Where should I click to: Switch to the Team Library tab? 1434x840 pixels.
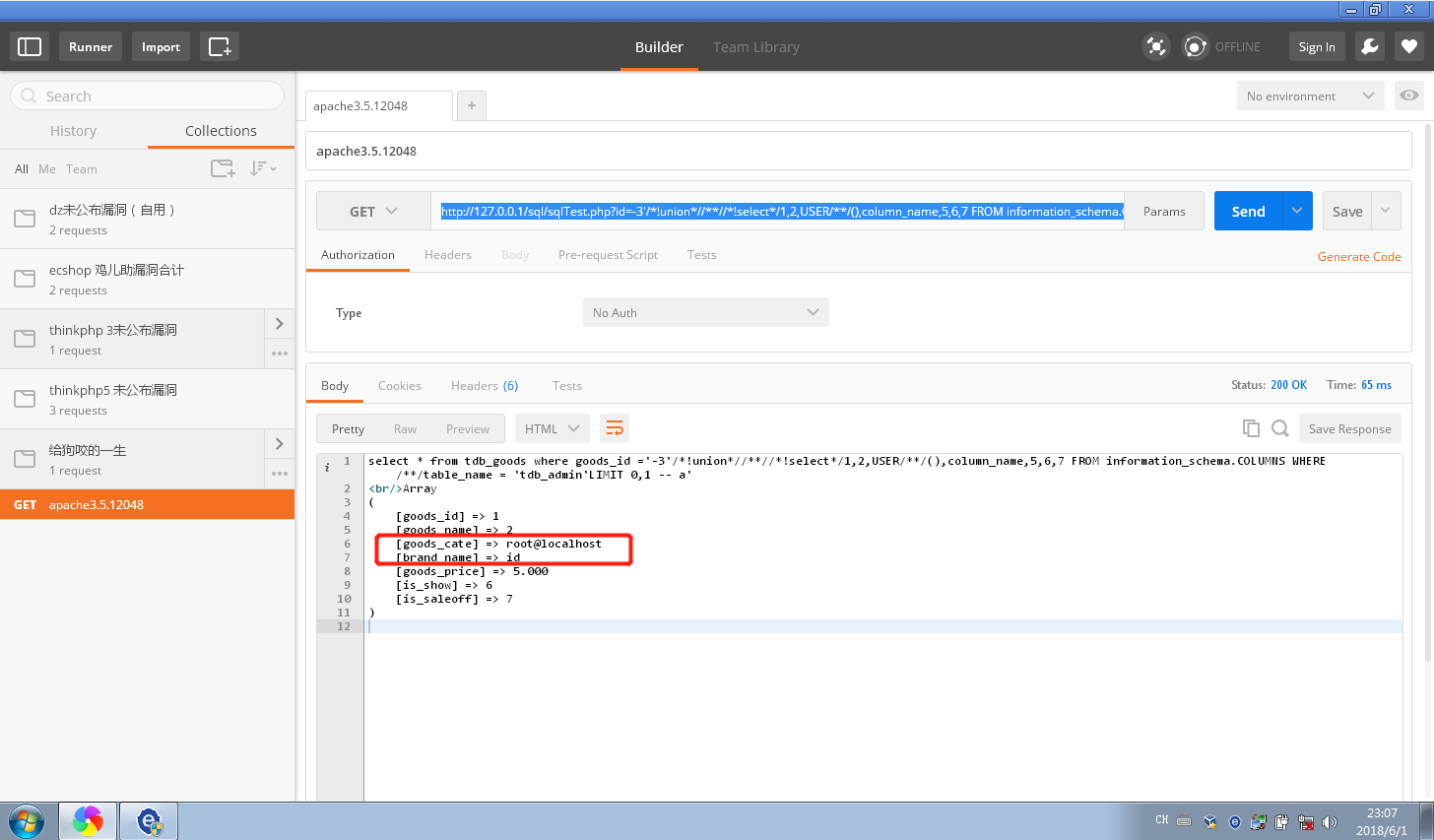(x=756, y=46)
